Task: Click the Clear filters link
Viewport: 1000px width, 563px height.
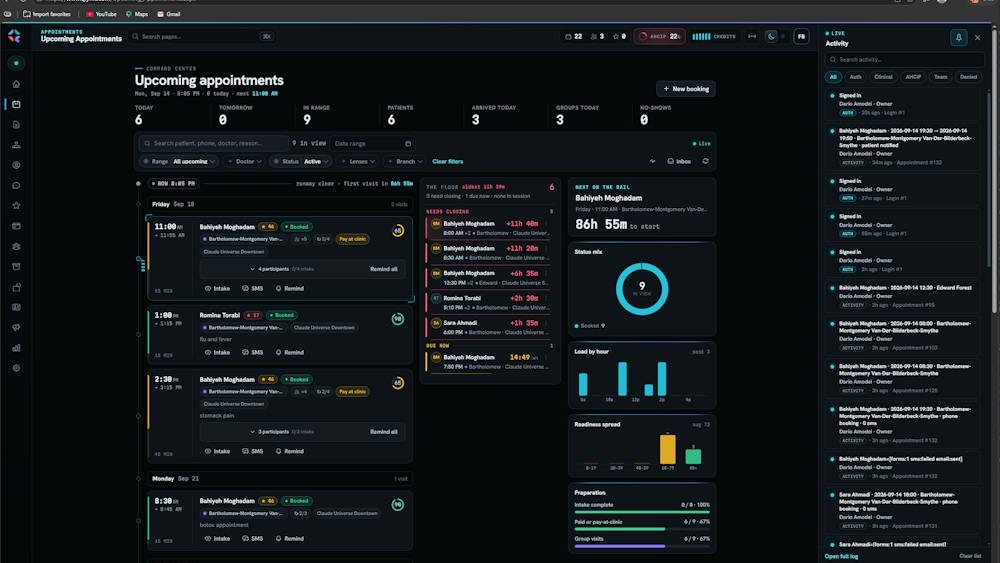Action: tap(448, 161)
